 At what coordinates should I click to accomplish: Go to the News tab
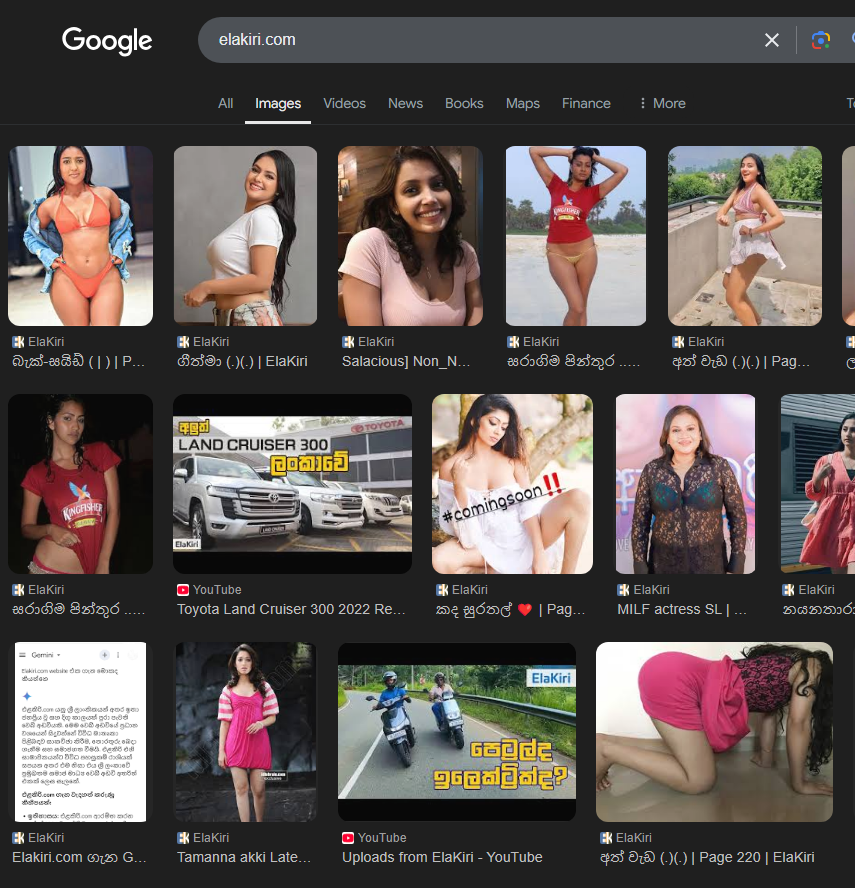(405, 103)
